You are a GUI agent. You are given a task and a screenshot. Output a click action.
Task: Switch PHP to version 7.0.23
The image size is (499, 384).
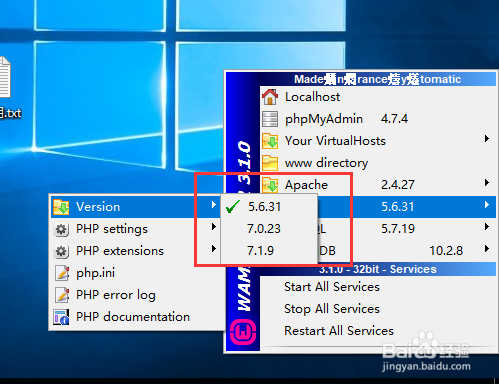coord(268,229)
